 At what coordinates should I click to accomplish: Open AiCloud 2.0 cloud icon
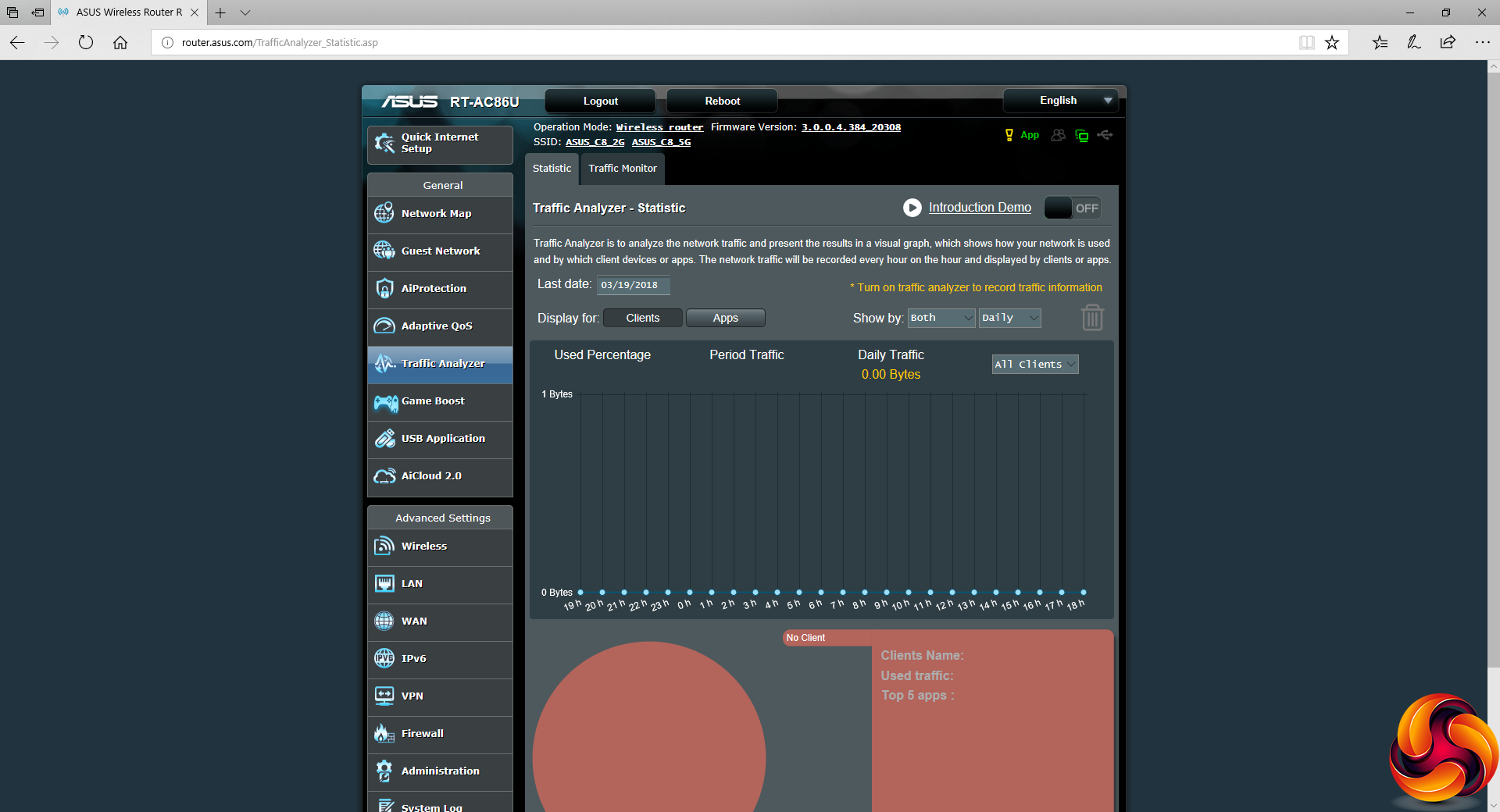click(384, 475)
